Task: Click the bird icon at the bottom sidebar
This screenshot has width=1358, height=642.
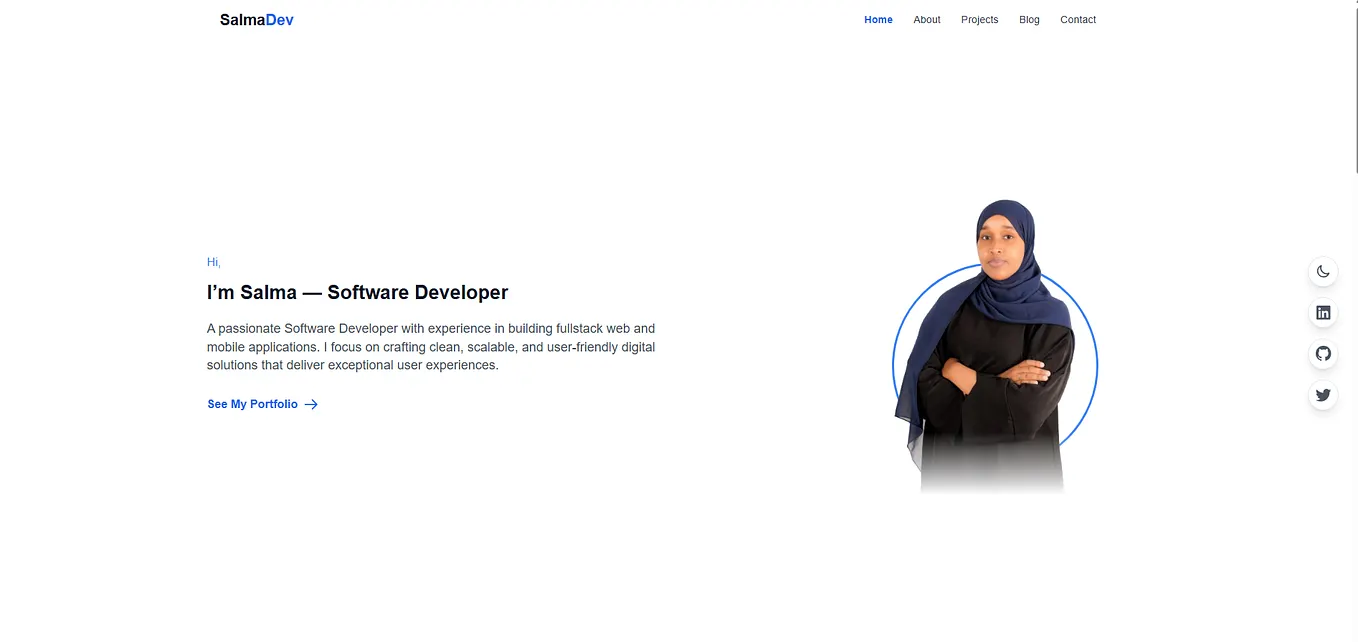Action: (x=1322, y=394)
